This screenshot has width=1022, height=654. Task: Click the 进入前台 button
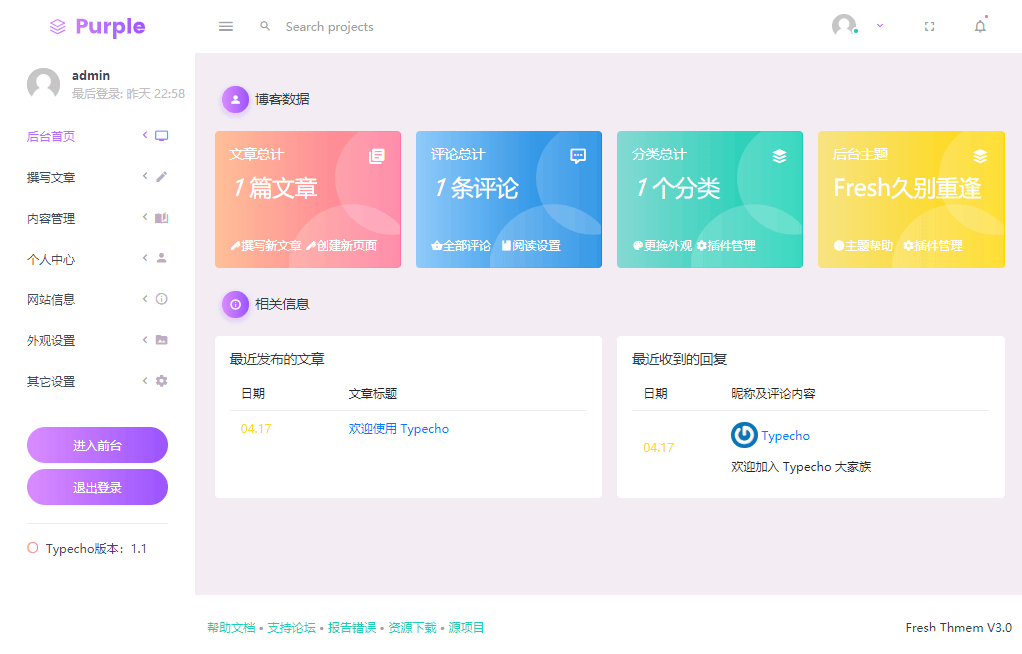pyautogui.click(x=97, y=445)
